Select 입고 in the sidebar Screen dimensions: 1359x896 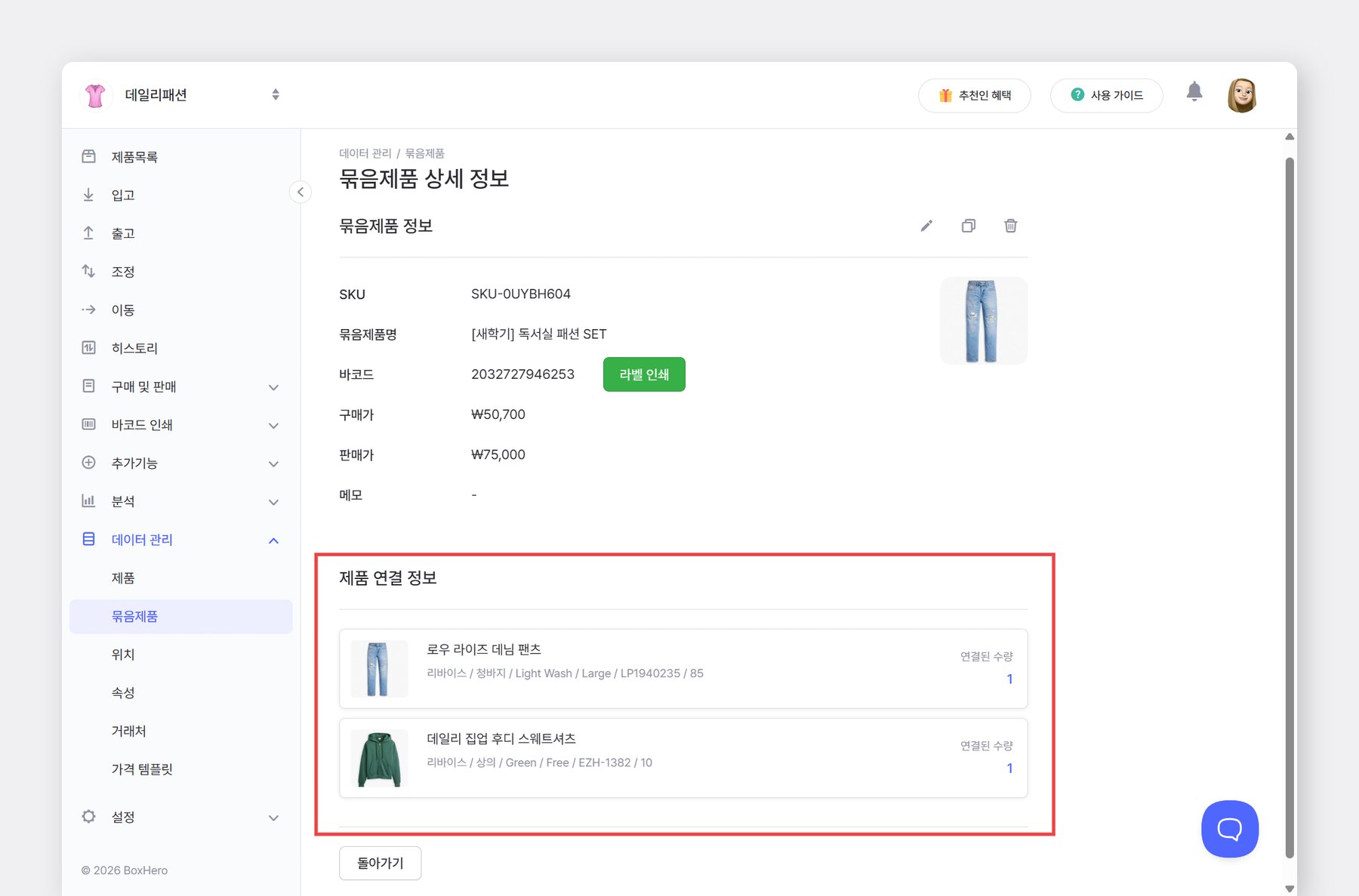[123, 195]
